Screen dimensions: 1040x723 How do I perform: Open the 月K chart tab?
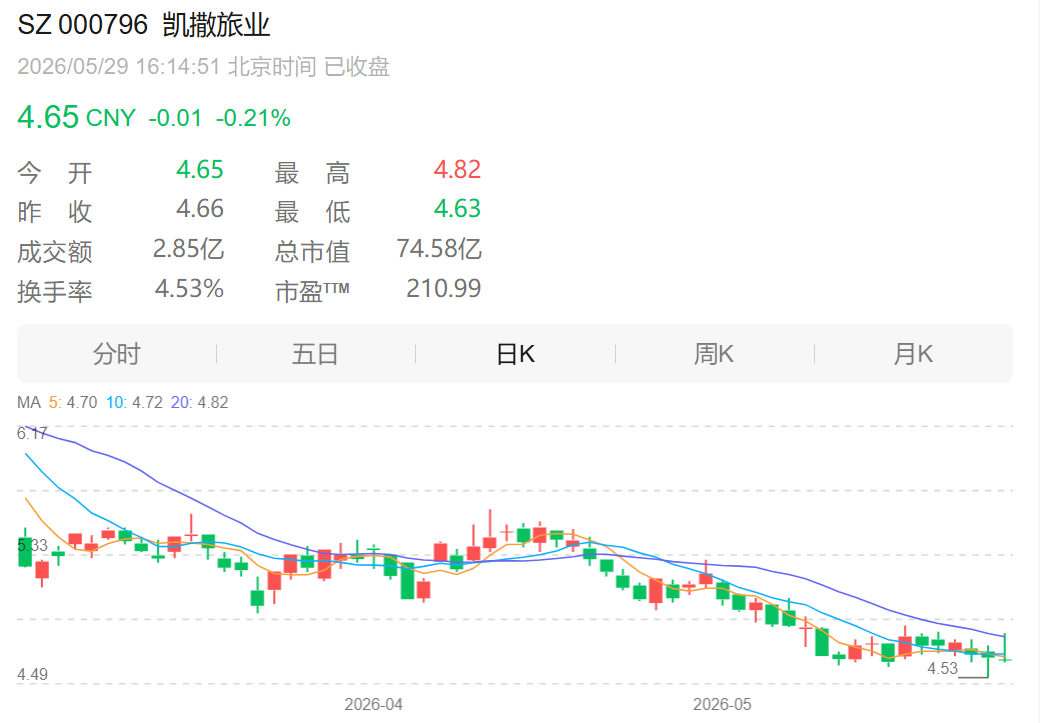point(913,354)
